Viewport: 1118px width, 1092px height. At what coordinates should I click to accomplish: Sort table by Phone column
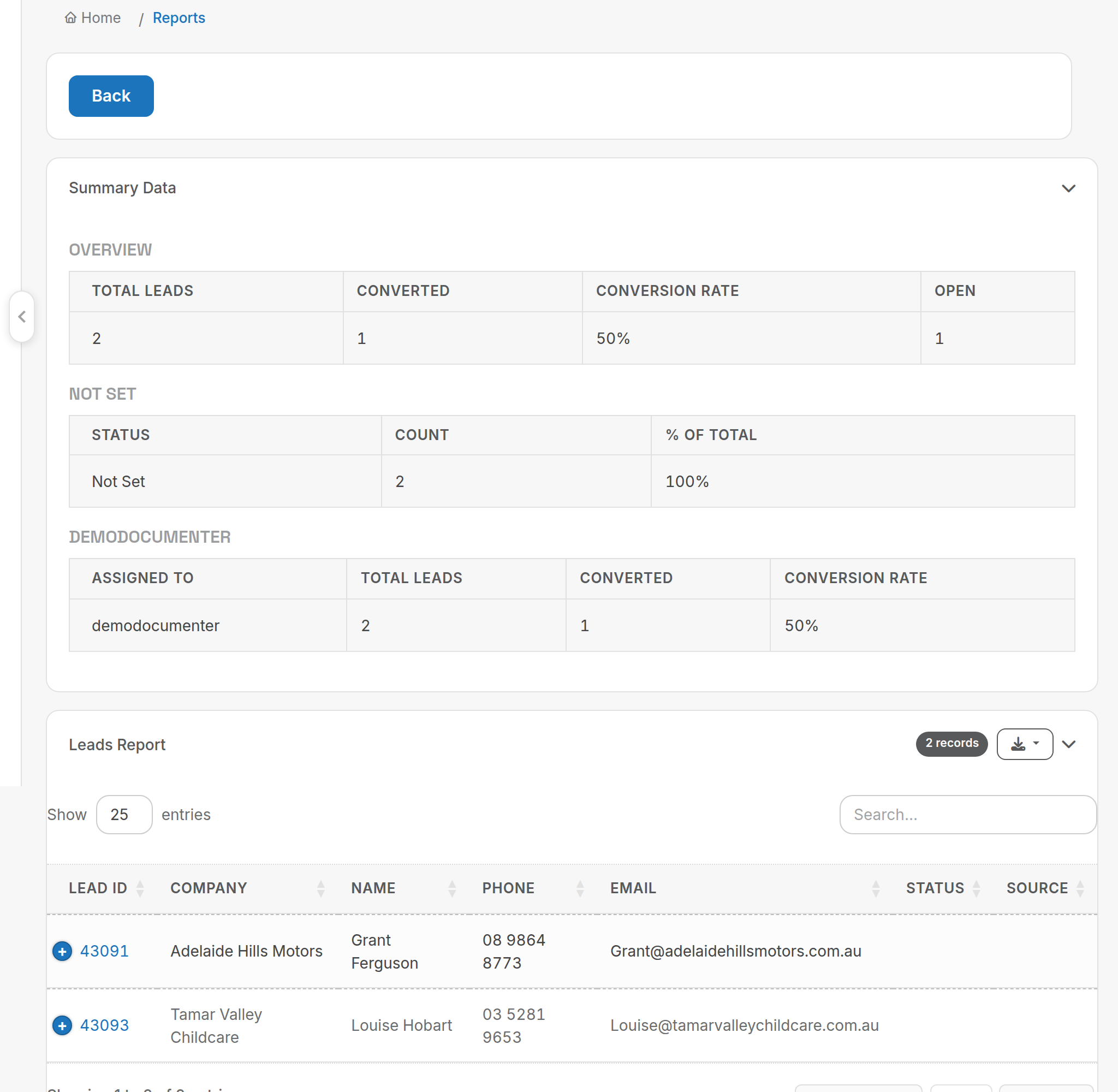coord(533,888)
